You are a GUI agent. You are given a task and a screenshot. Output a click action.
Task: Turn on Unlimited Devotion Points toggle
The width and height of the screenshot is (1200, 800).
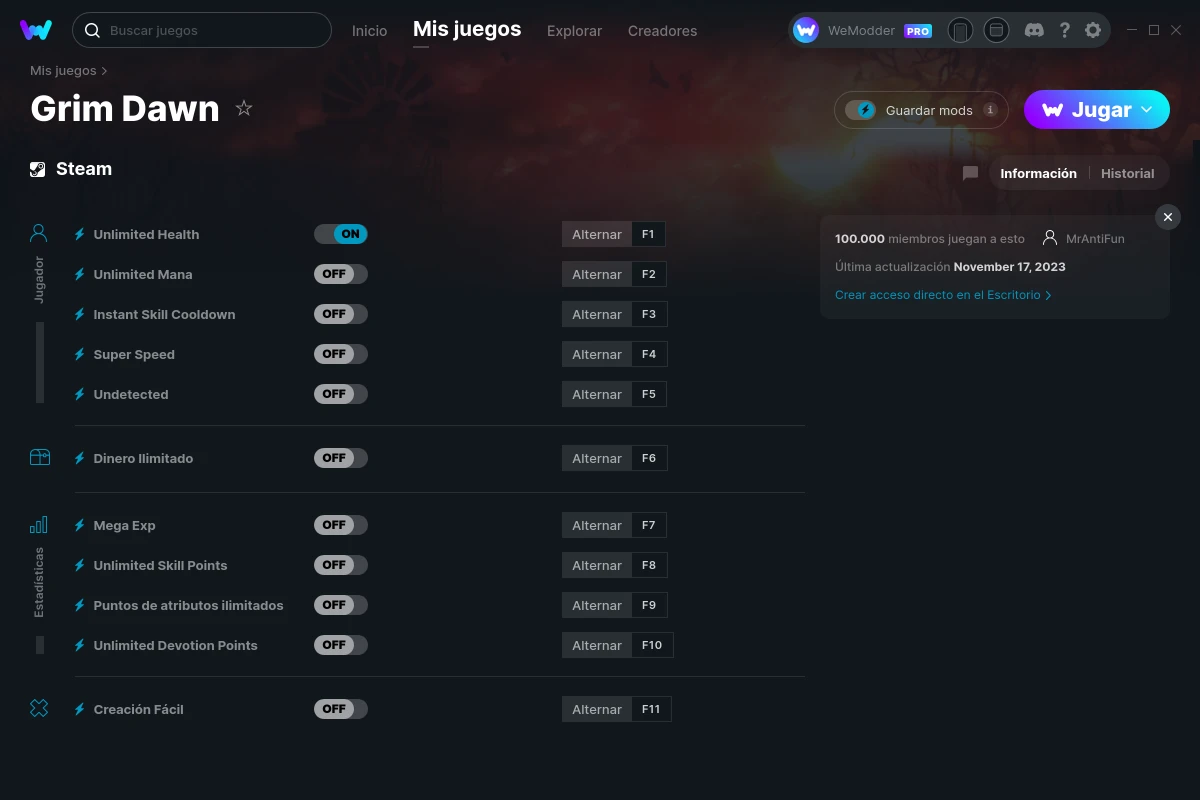point(341,645)
